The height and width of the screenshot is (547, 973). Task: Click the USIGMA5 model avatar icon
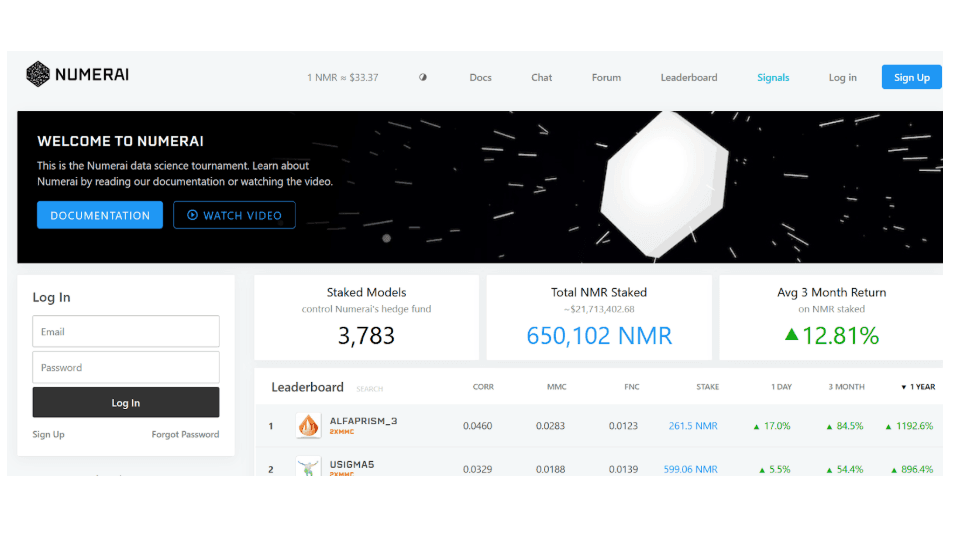click(x=308, y=466)
